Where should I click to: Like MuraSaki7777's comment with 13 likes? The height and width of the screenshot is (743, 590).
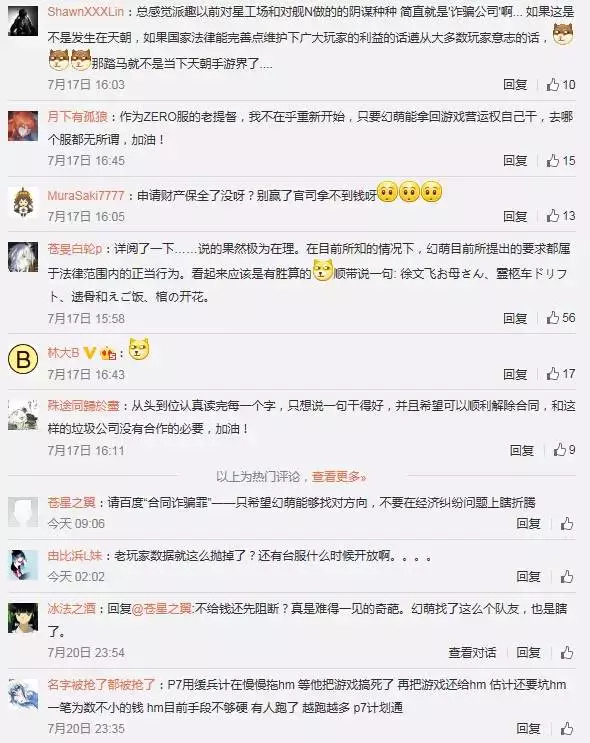tap(560, 216)
